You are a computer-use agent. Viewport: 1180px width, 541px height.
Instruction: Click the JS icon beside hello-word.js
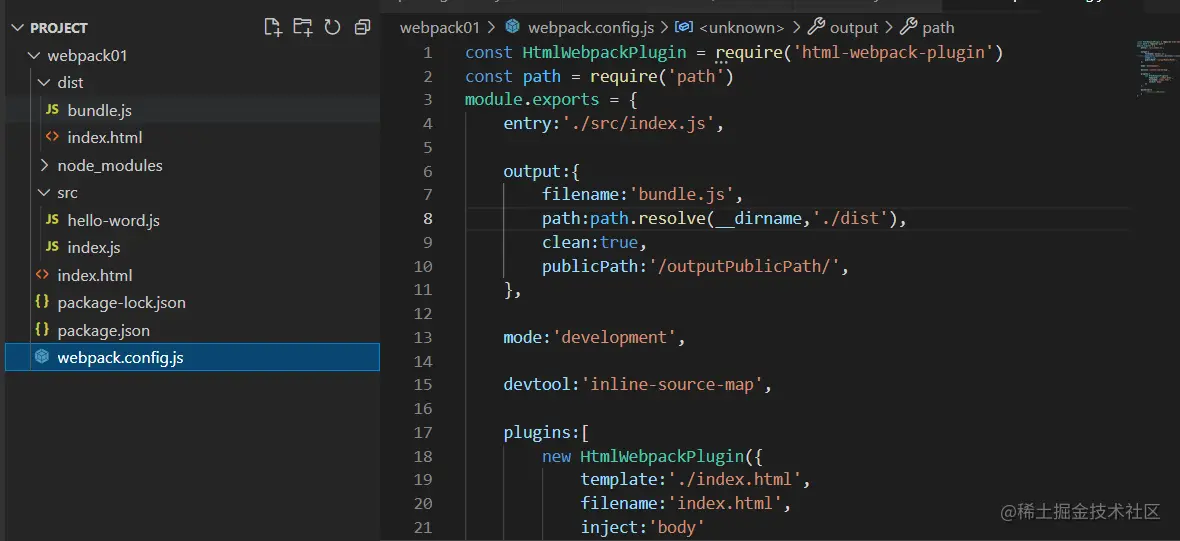point(52,220)
